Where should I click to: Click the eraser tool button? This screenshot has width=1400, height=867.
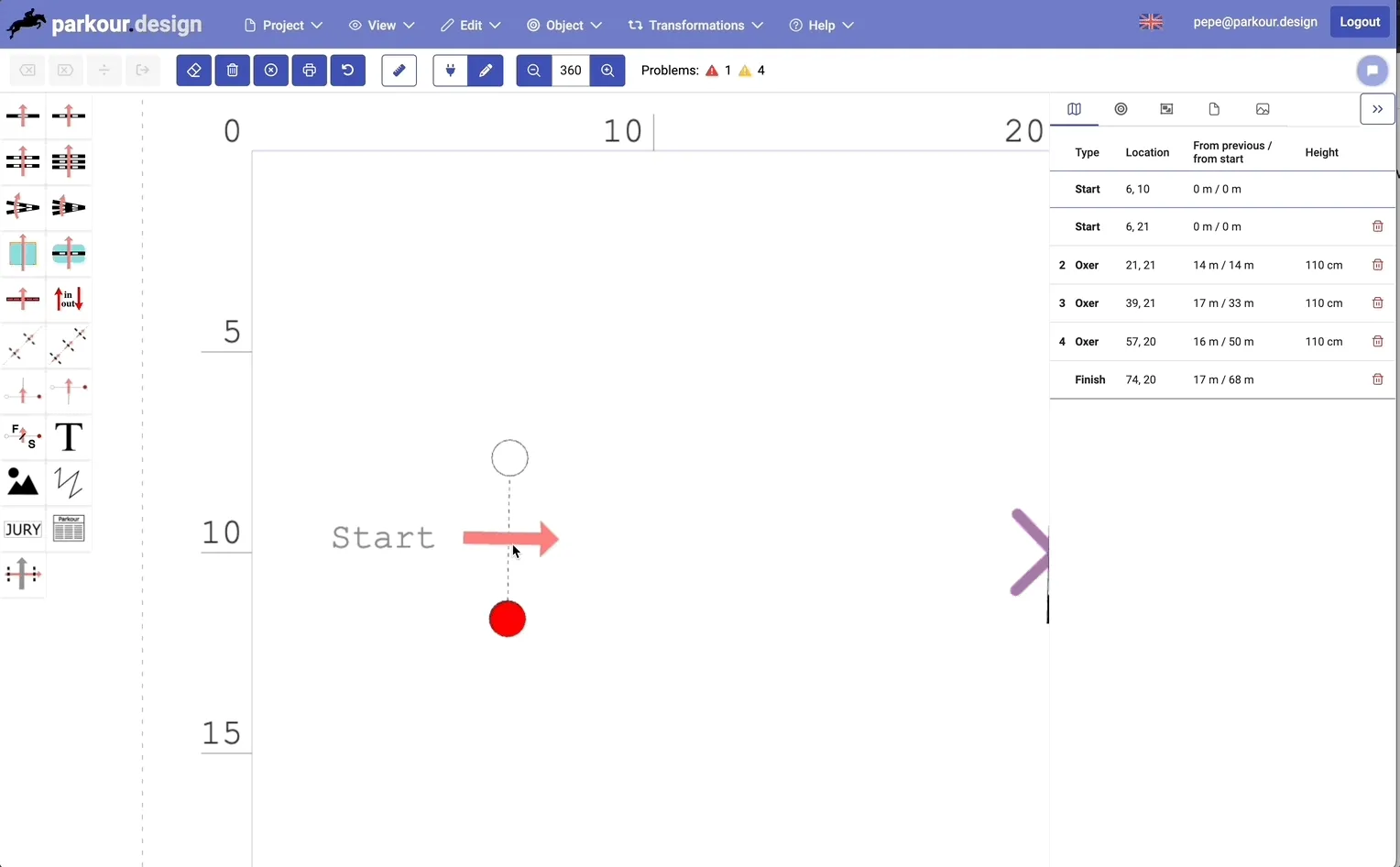[194, 71]
